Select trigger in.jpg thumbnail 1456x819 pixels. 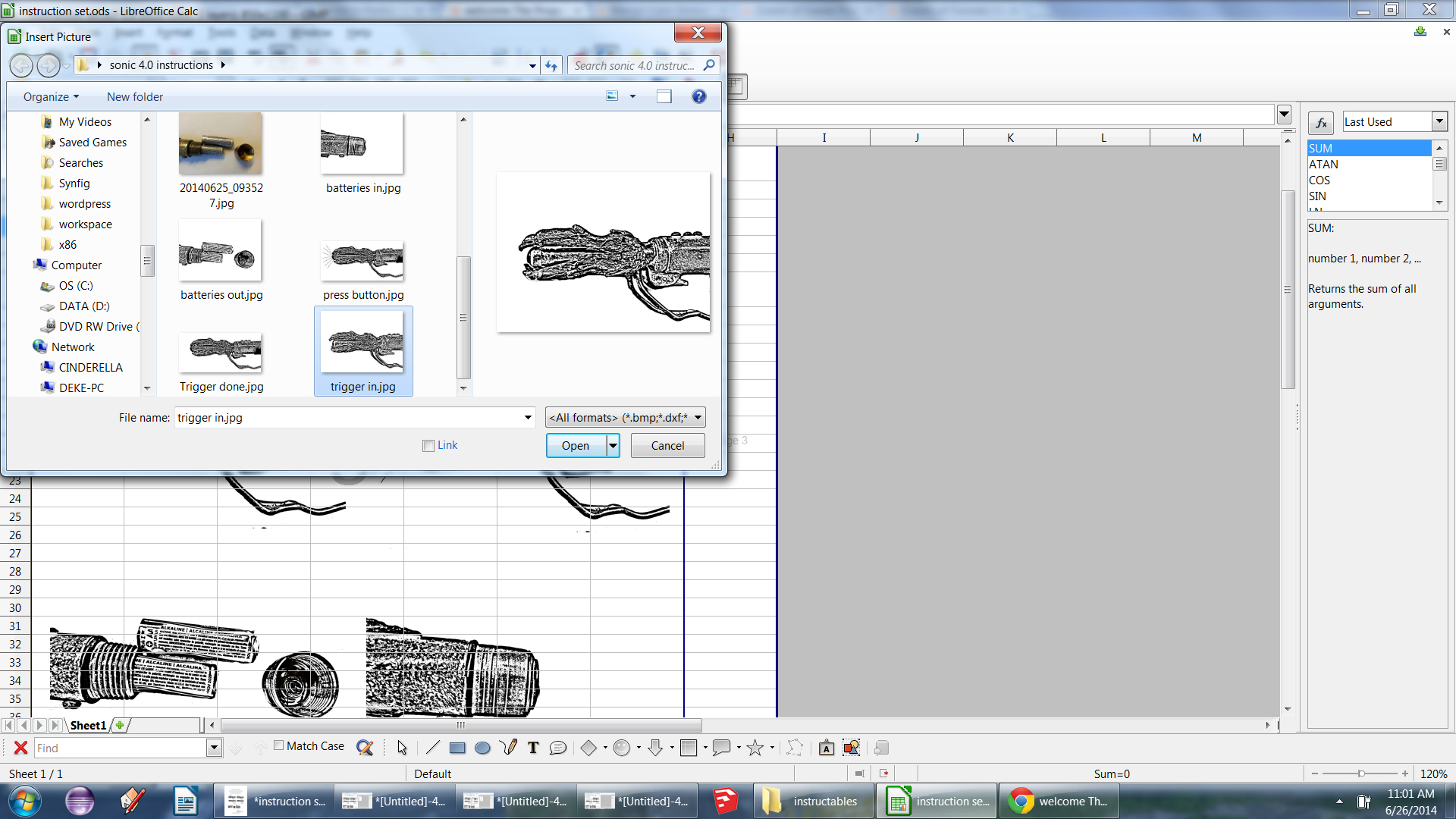coord(363,351)
